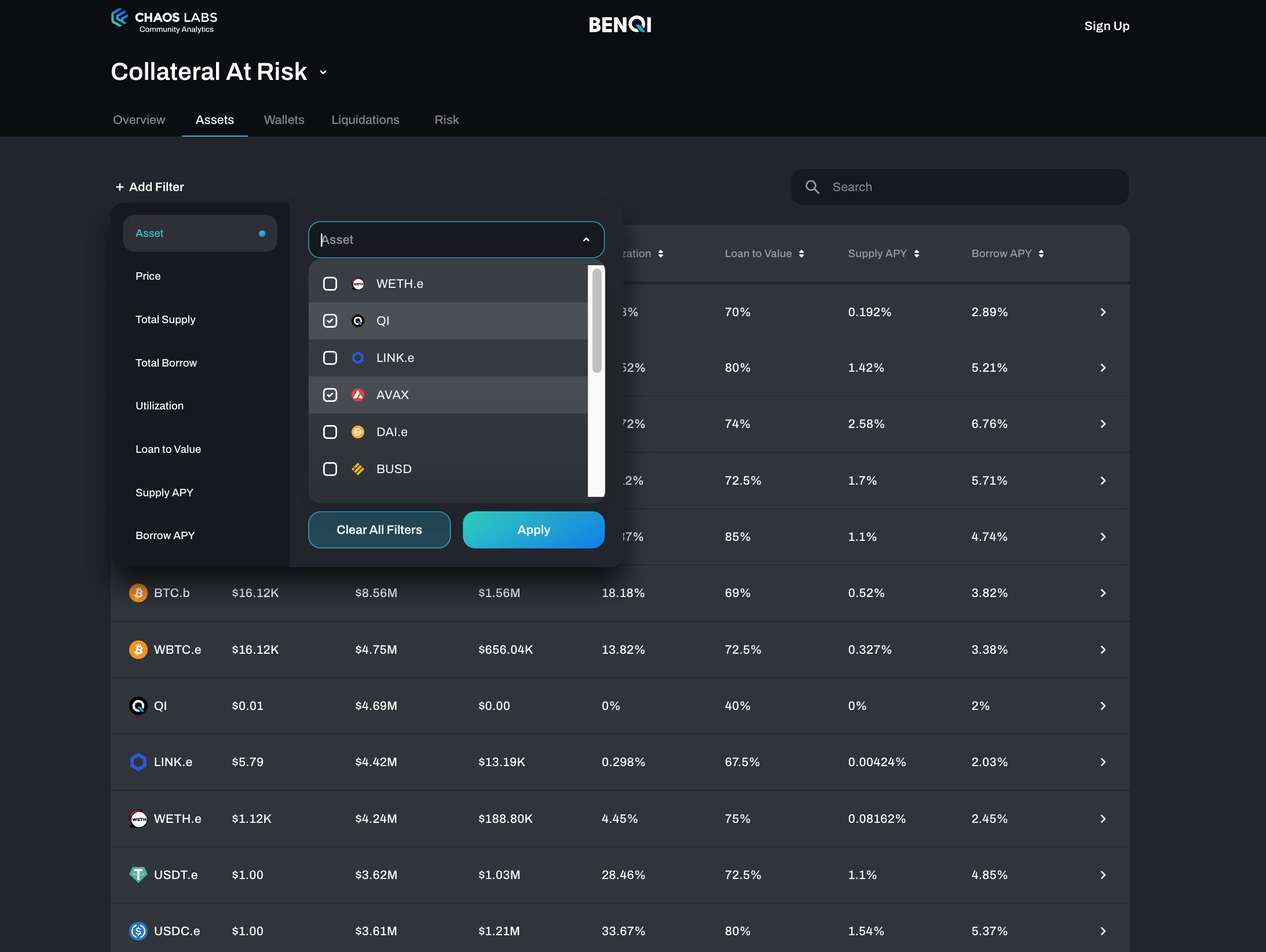
Task: Click the search magnifier icon
Action: [812, 187]
